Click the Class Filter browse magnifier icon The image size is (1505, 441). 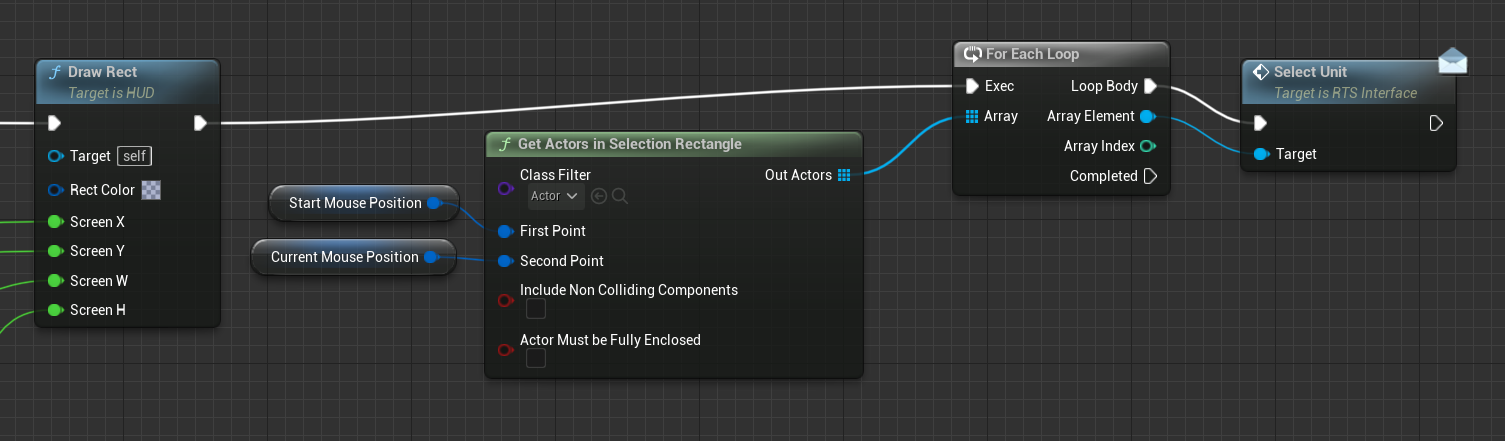click(x=620, y=196)
